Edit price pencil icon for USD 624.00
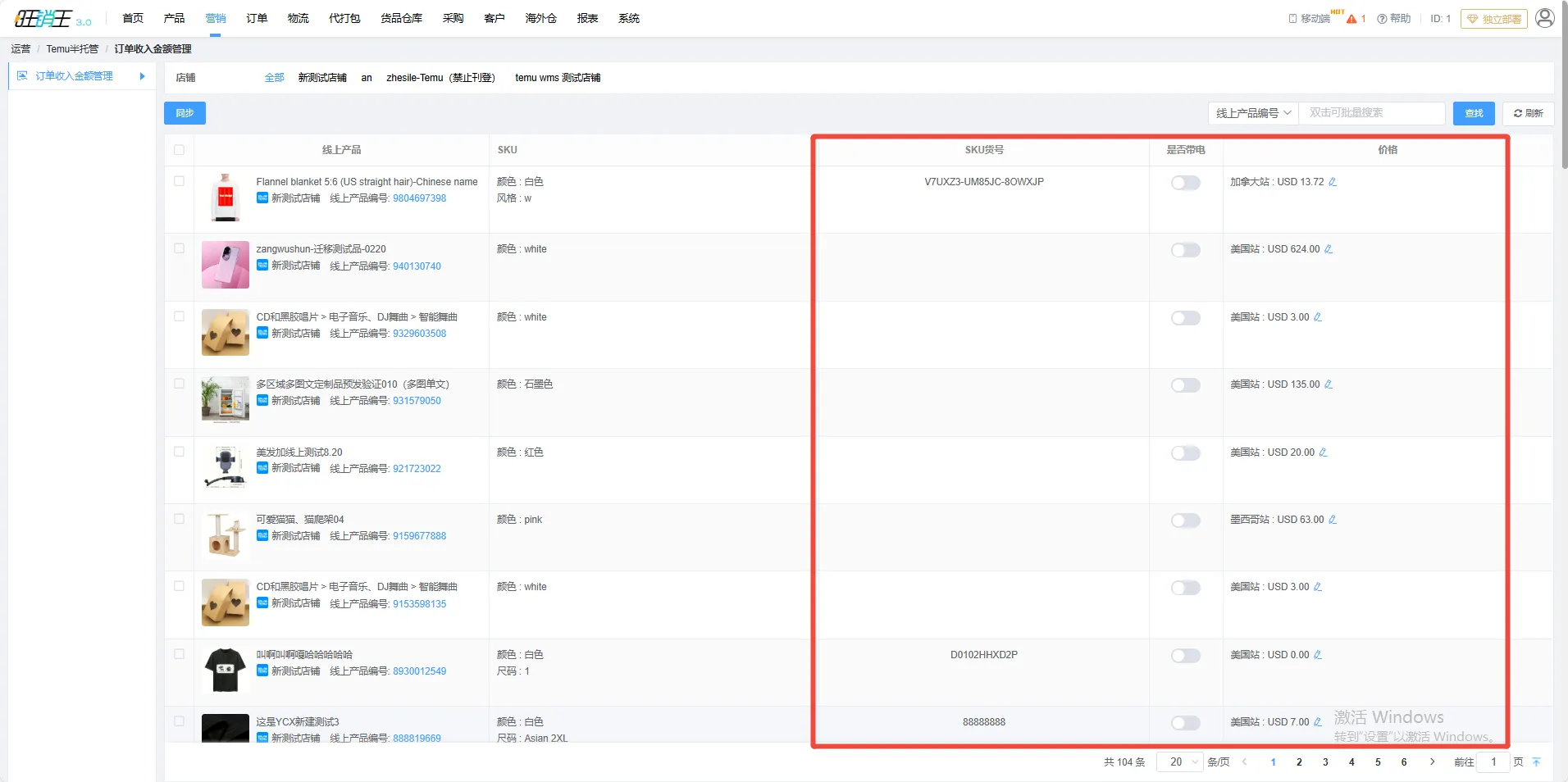Viewport: 1568px width, 782px height. tap(1329, 249)
